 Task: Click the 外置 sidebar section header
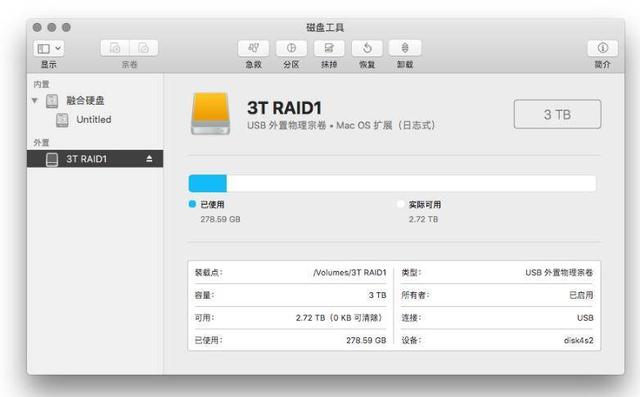(x=41, y=142)
